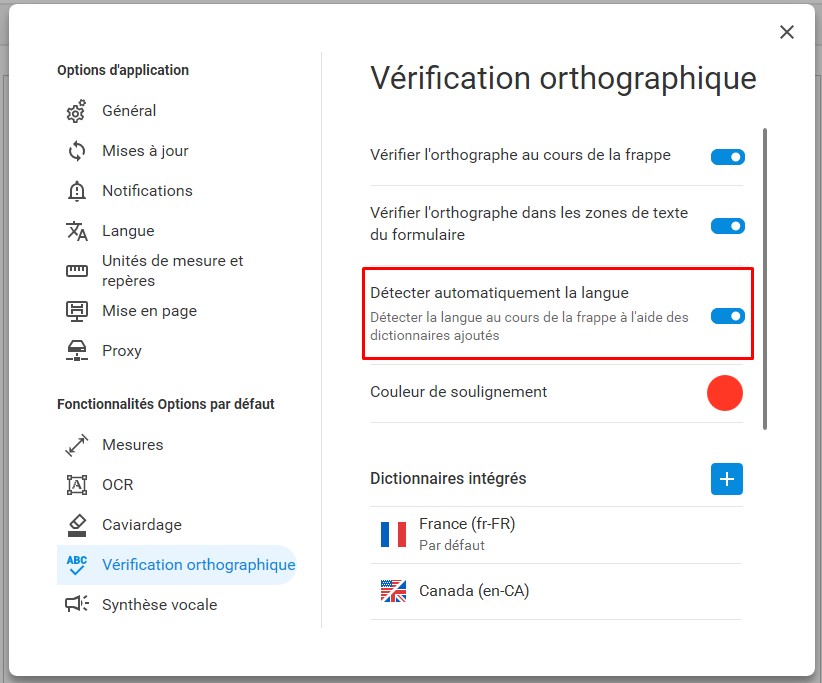Open the OCR text recognition icon
Viewport: 822px width, 683px height.
point(77,485)
